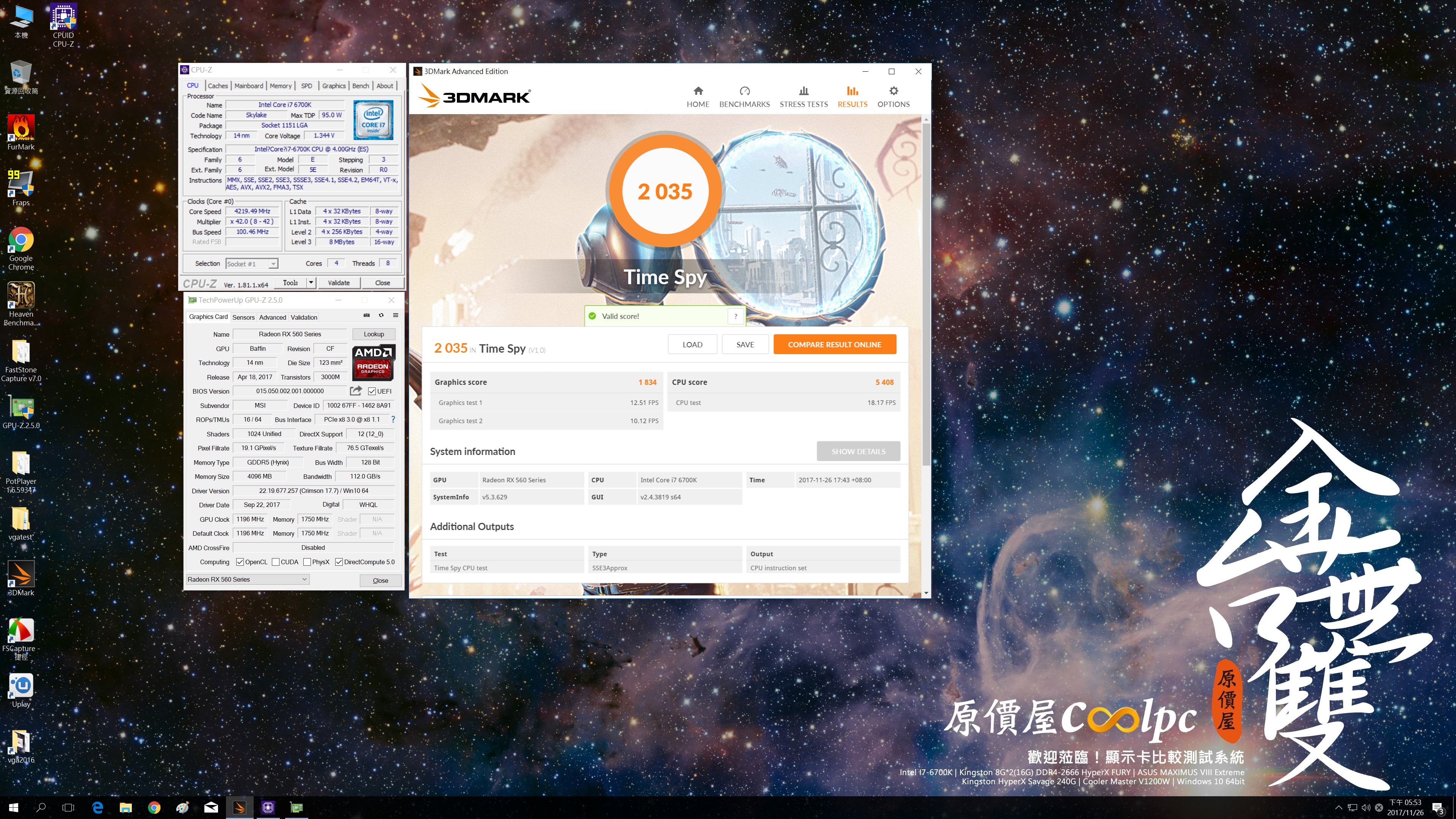Open GPU-Z.2.5.0 desktop shortcut
Image resolution: width=1456 pixels, height=819 pixels.
21,412
